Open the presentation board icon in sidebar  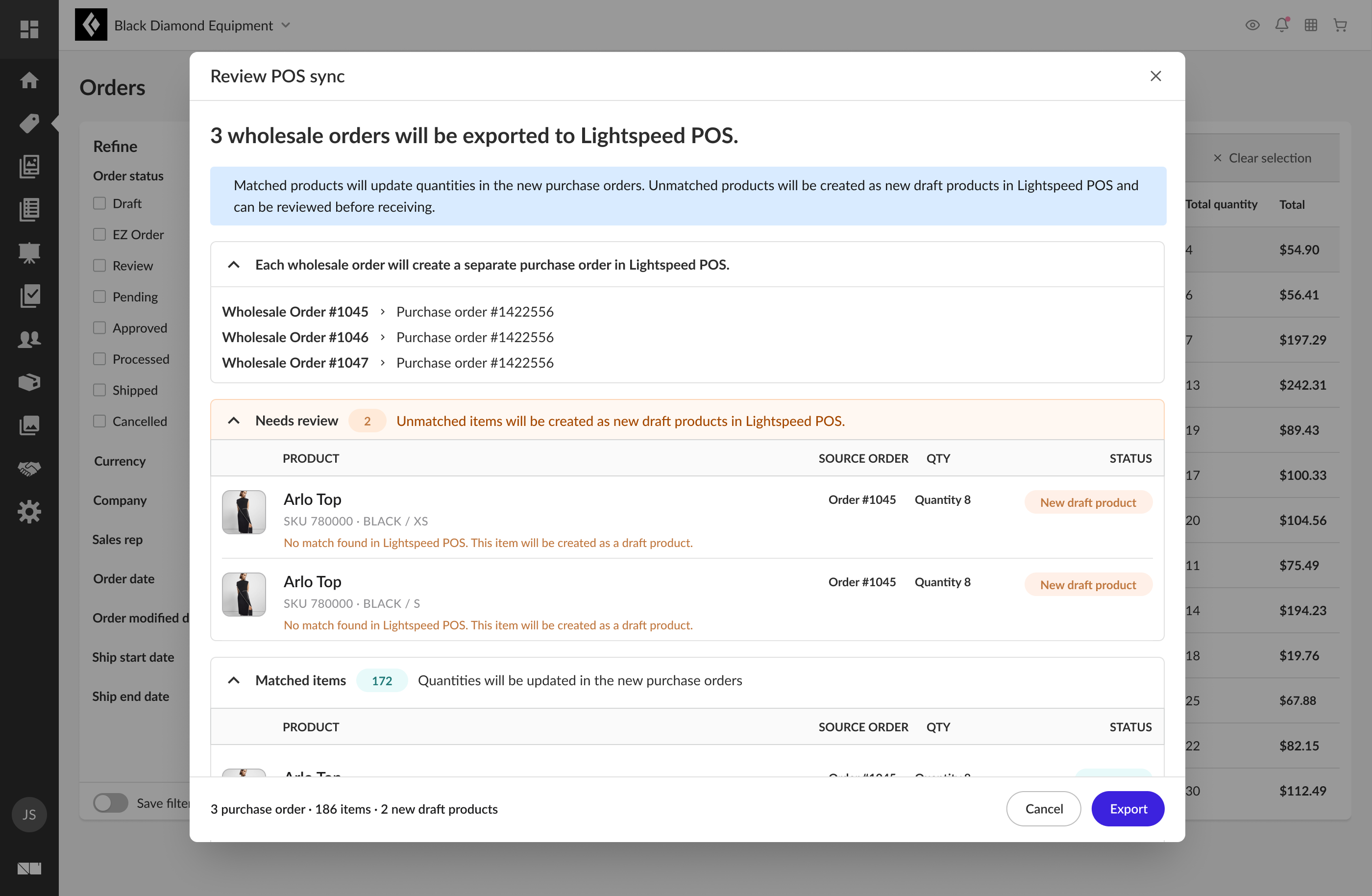coord(29,252)
